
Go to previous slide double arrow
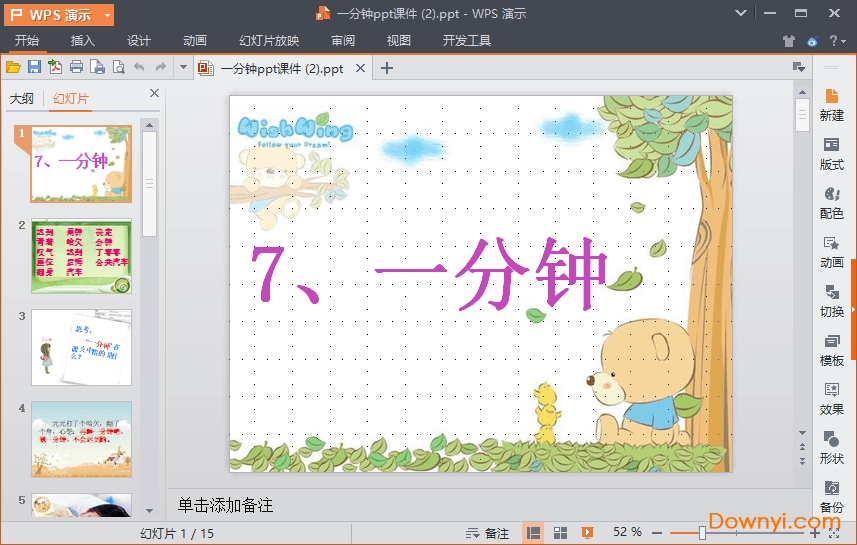(802, 447)
